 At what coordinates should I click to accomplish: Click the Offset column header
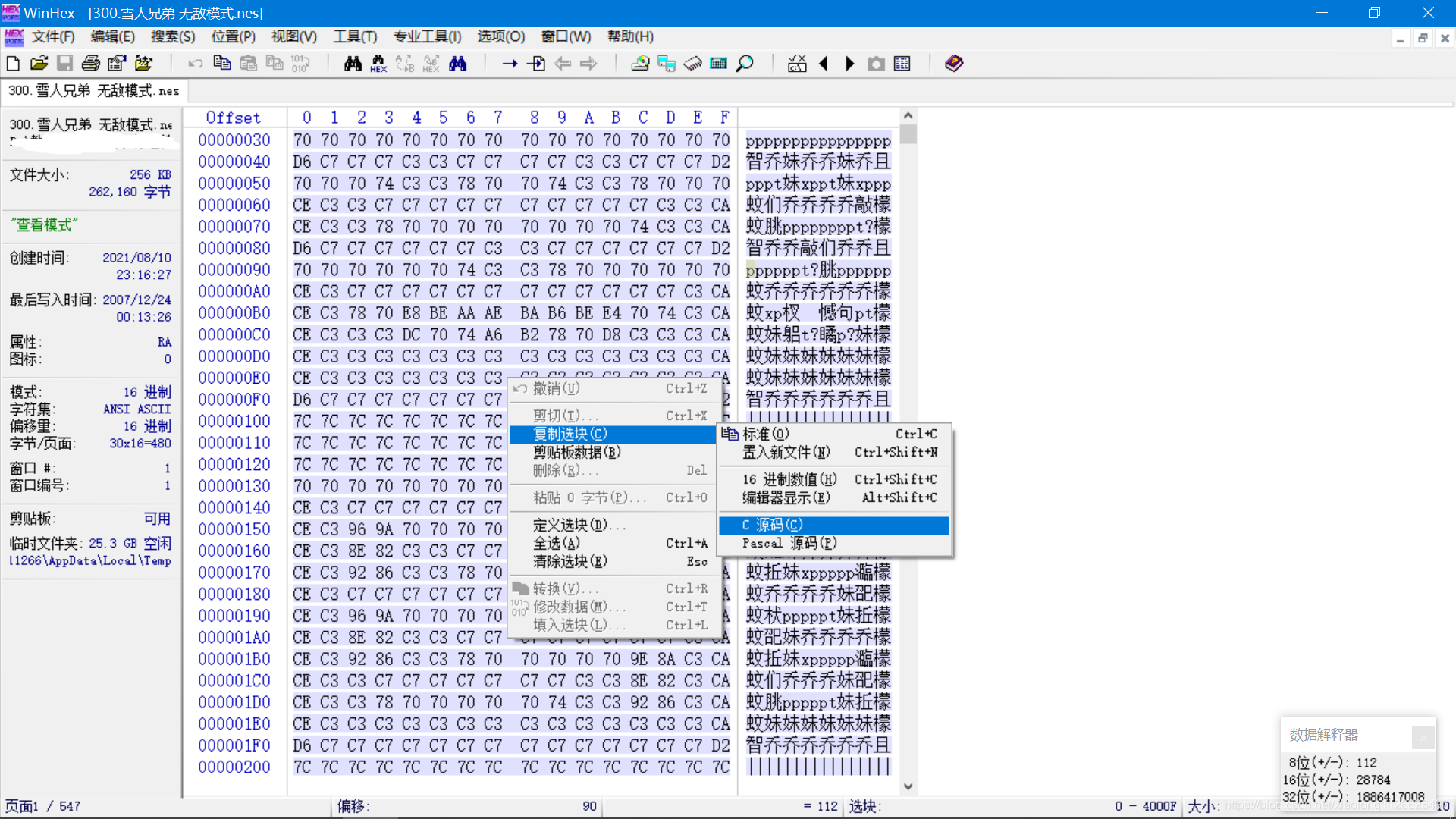(233, 118)
